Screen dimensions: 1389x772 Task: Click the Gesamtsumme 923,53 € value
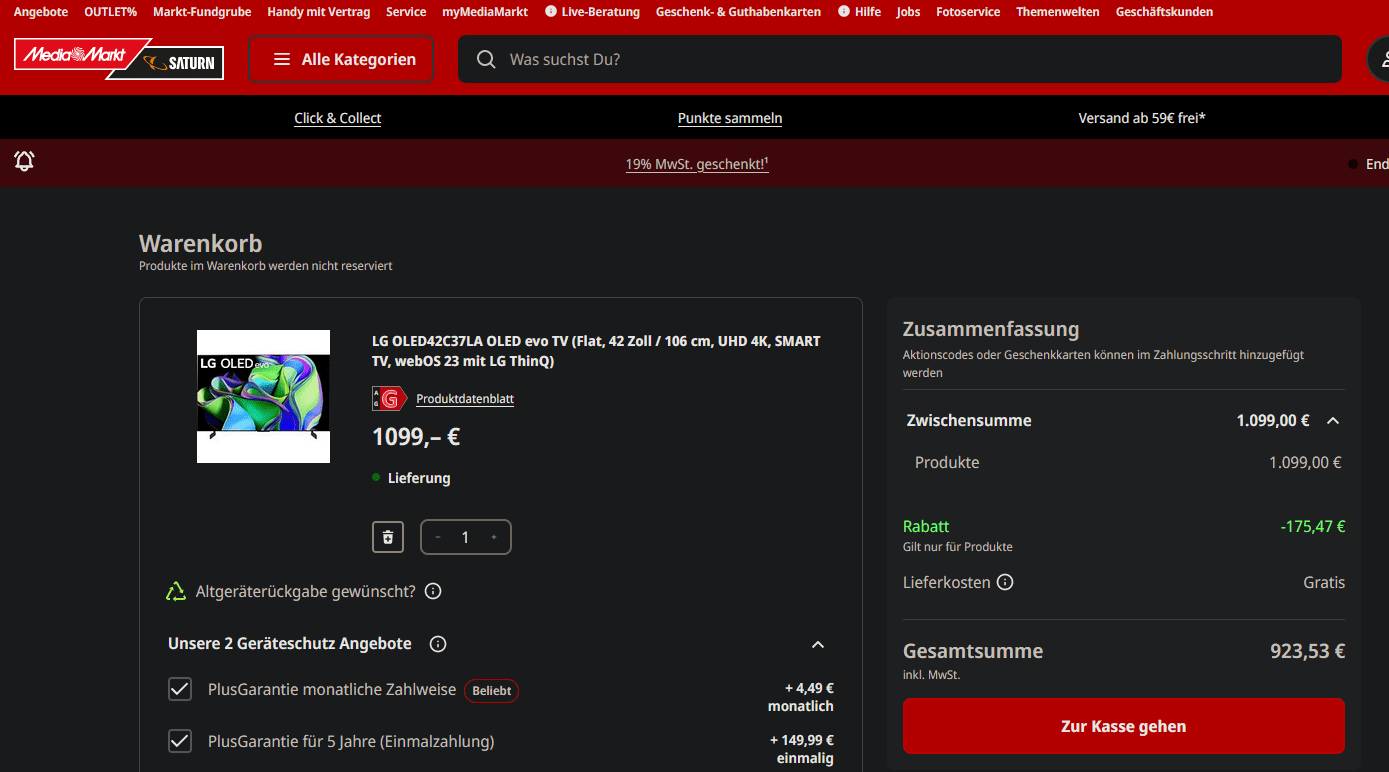pyautogui.click(x=1307, y=651)
